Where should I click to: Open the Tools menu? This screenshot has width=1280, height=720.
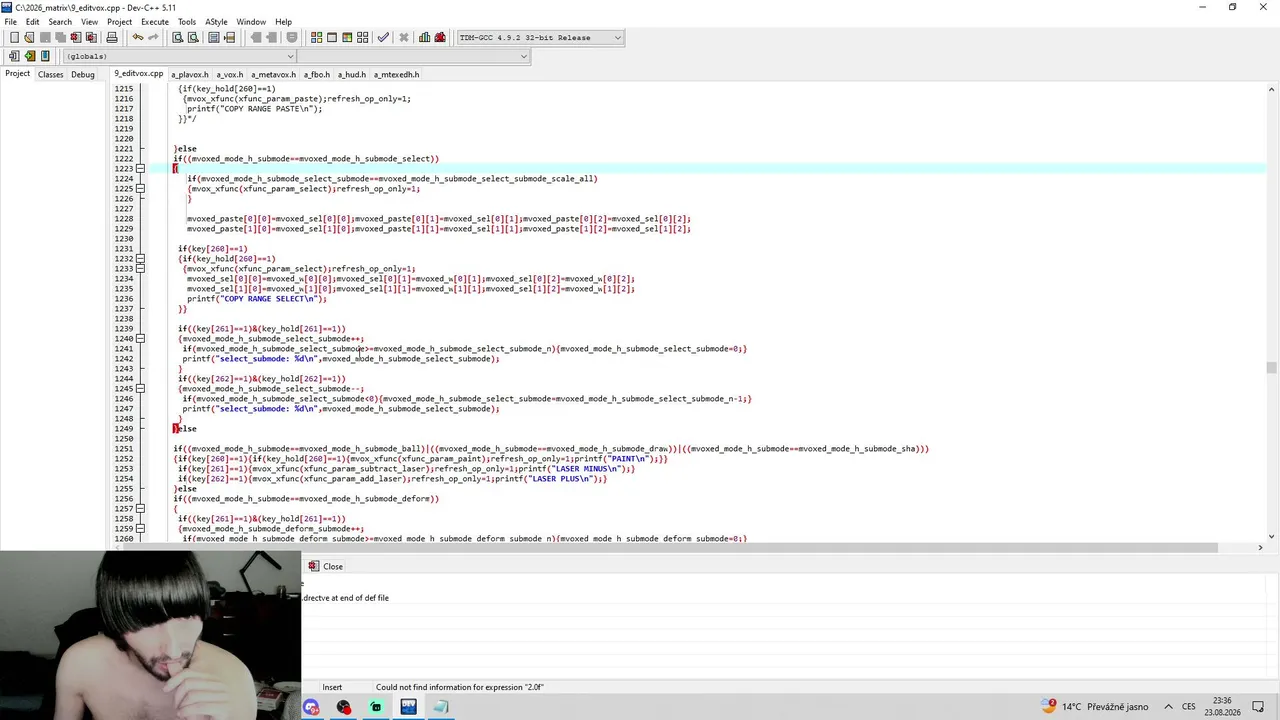click(187, 22)
